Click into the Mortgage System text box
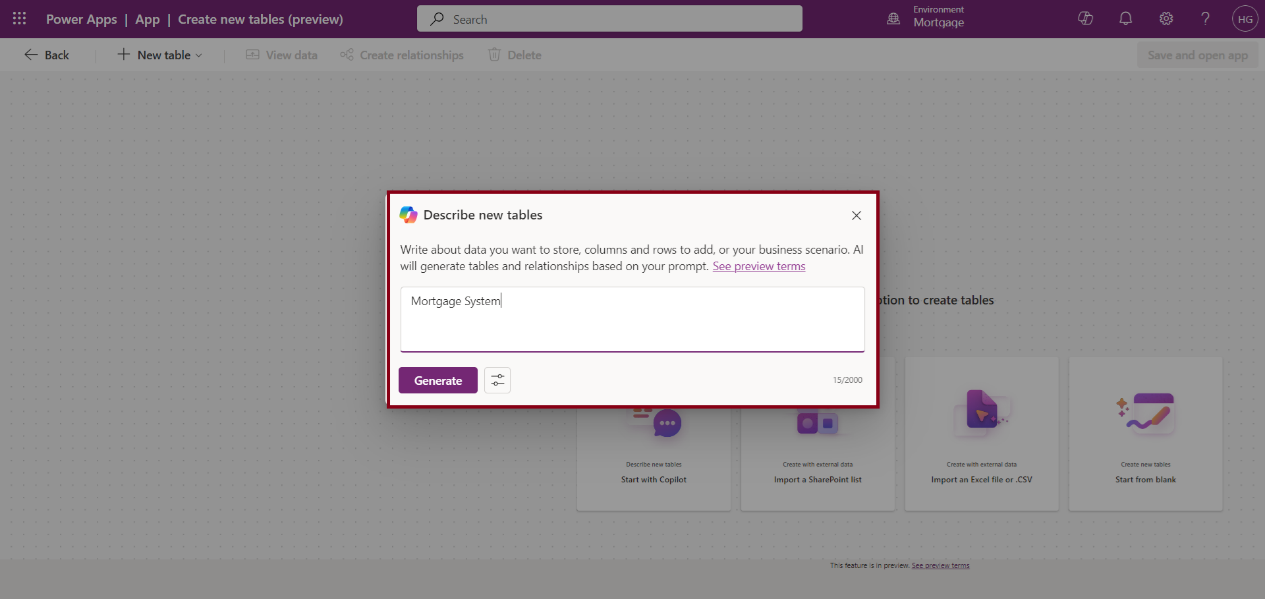 632,319
